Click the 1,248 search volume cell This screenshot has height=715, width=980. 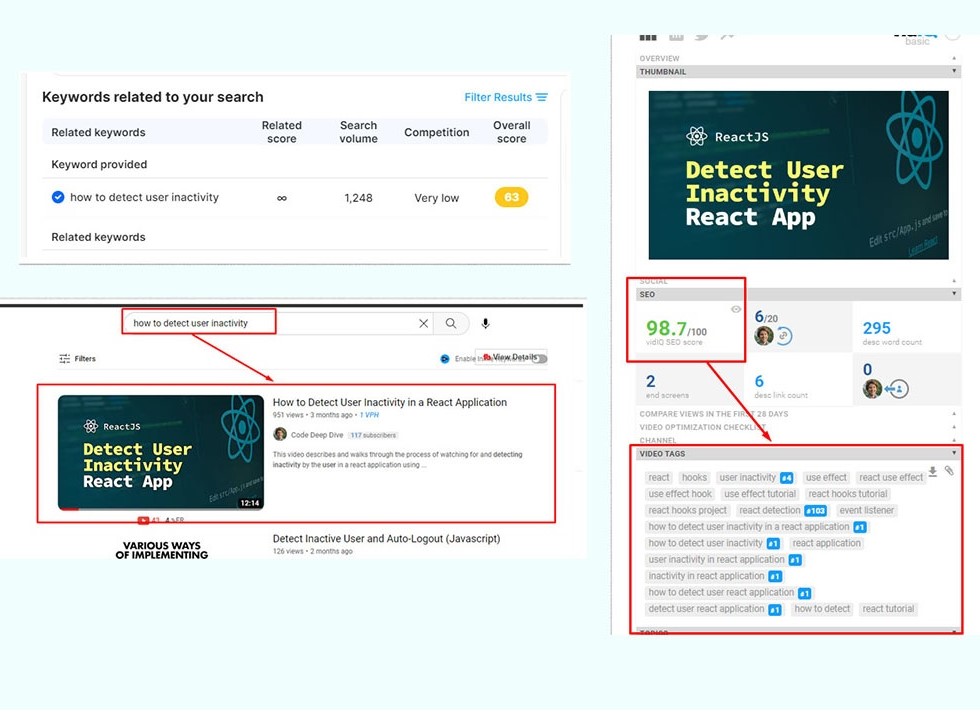(x=358, y=198)
